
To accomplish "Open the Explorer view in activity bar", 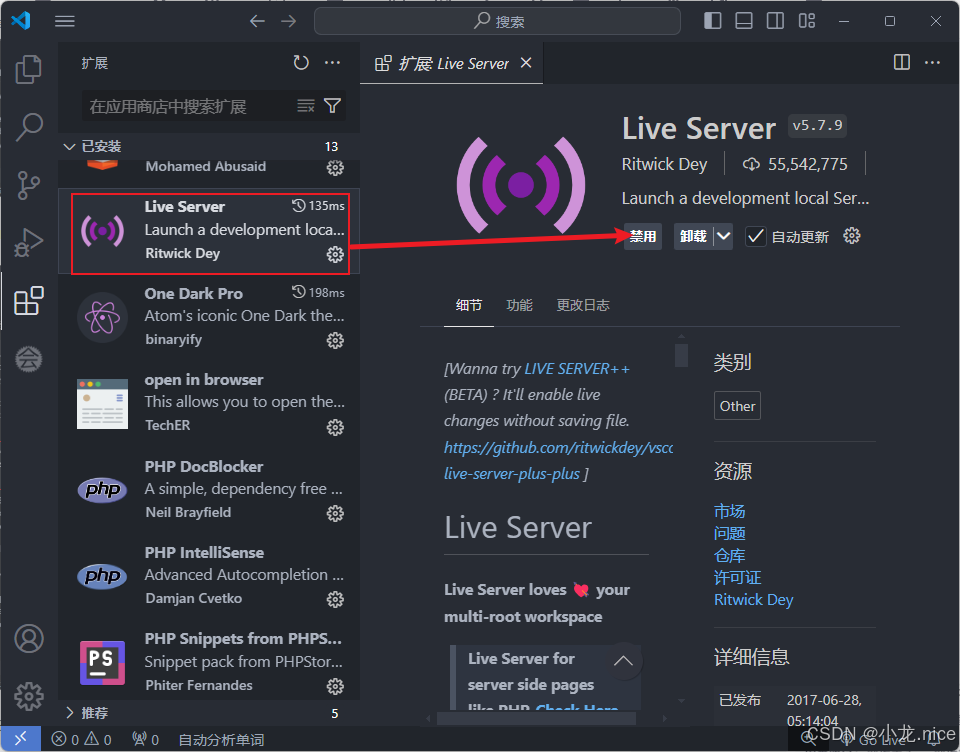I will click(28, 69).
